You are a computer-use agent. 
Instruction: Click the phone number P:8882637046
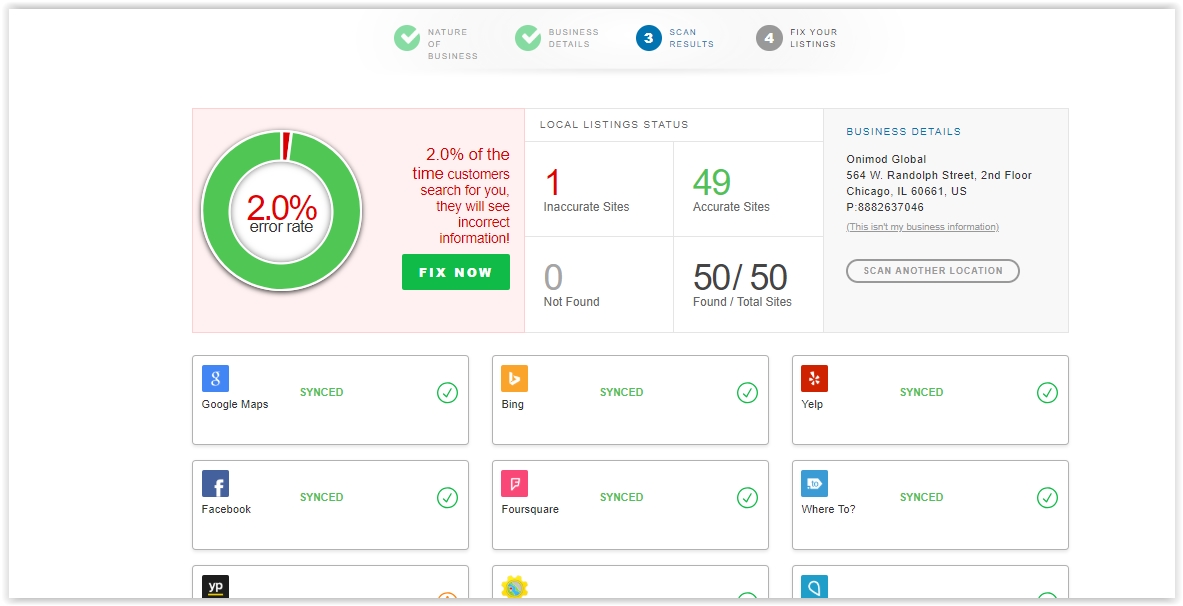885,208
